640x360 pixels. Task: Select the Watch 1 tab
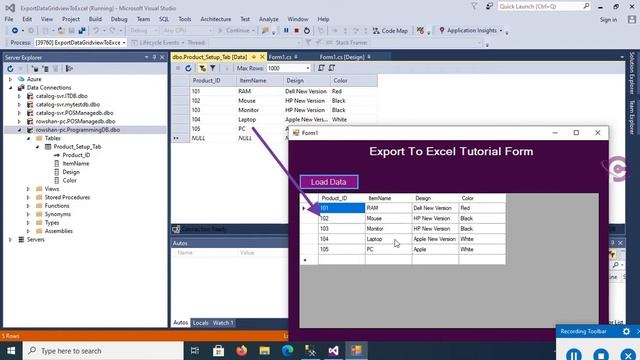pos(223,323)
